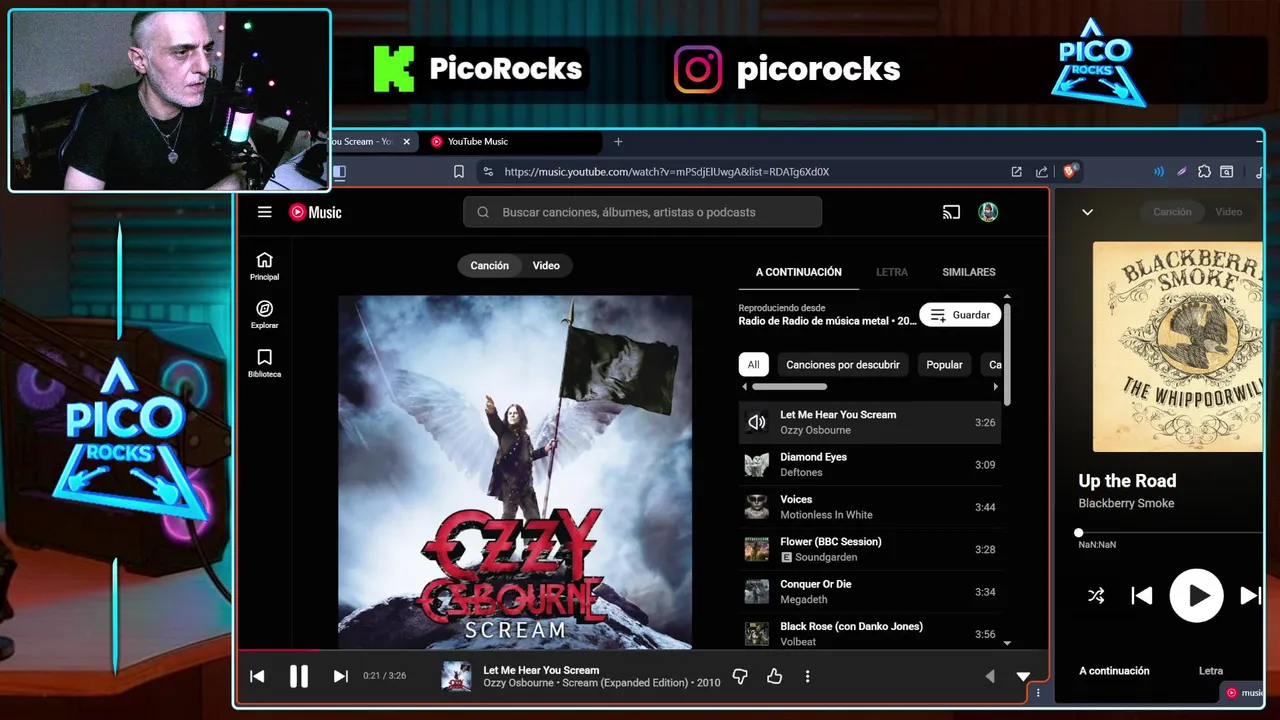Image resolution: width=1280 pixels, height=720 pixels.
Task: Click the volume arrow in player bar
Action: 990,677
